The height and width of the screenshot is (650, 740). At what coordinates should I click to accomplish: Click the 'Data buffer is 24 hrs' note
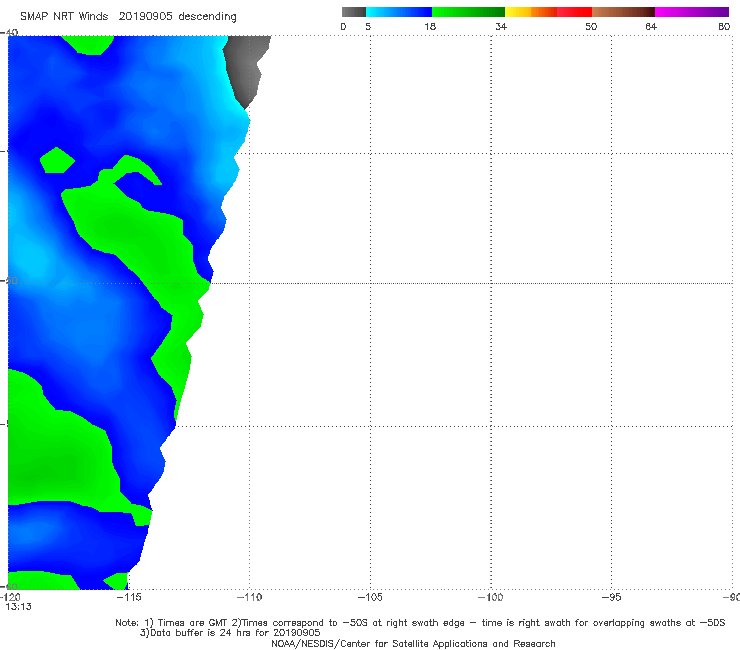tap(230, 633)
